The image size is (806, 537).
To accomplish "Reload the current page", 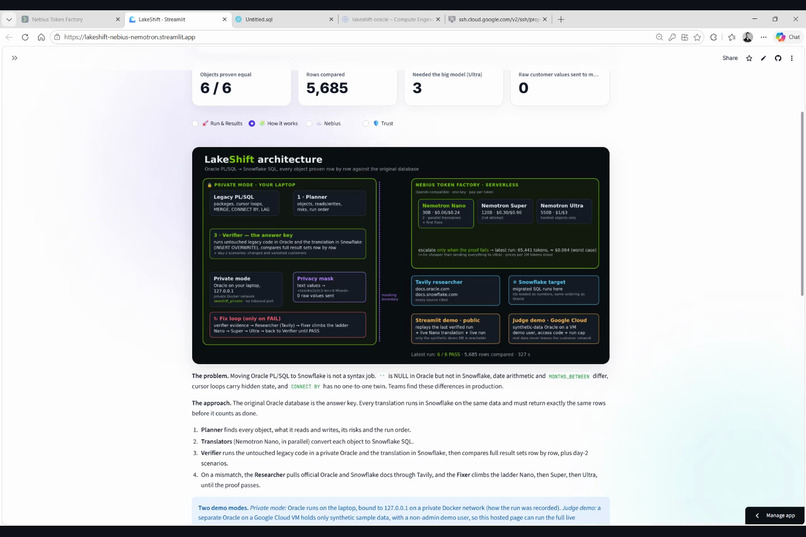I will pyautogui.click(x=25, y=37).
